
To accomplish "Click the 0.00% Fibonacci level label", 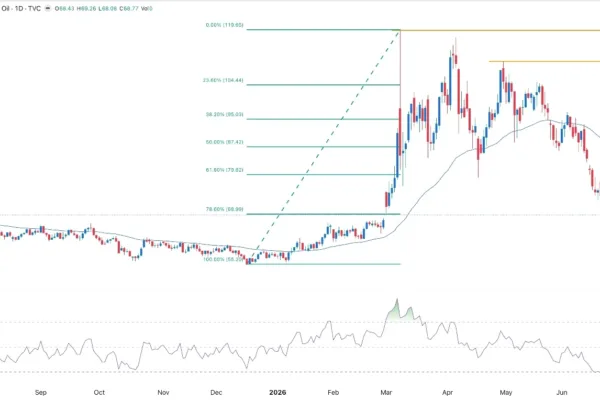I will tap(224, 25).
